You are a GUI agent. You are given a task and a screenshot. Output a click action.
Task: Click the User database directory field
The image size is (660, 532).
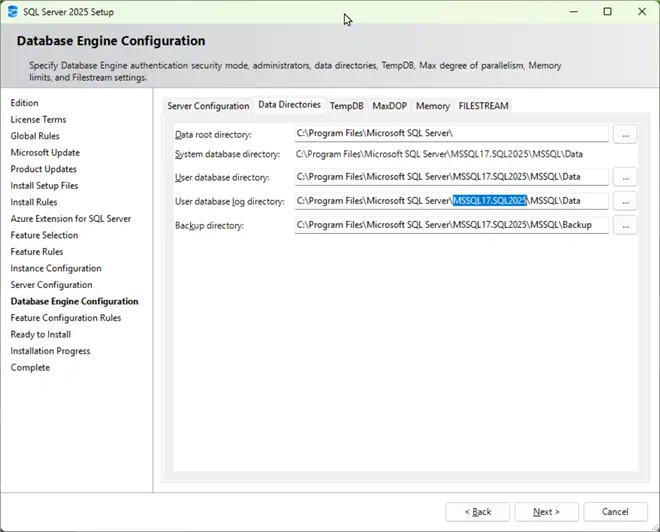(451, 177)
